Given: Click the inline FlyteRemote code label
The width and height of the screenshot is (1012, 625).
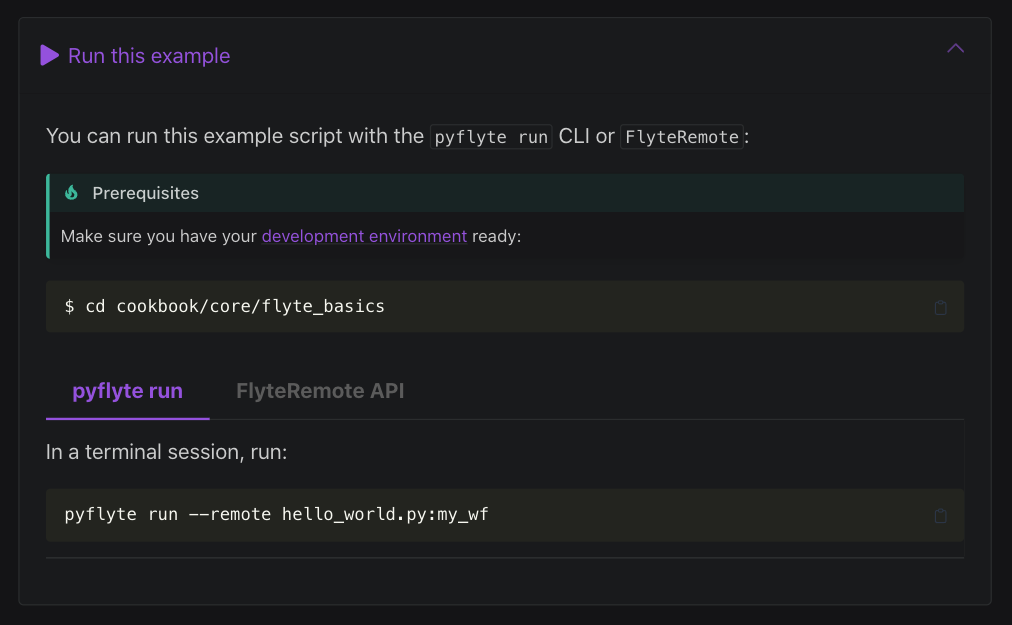Looking at the screenshot, I should pos(682,137).
